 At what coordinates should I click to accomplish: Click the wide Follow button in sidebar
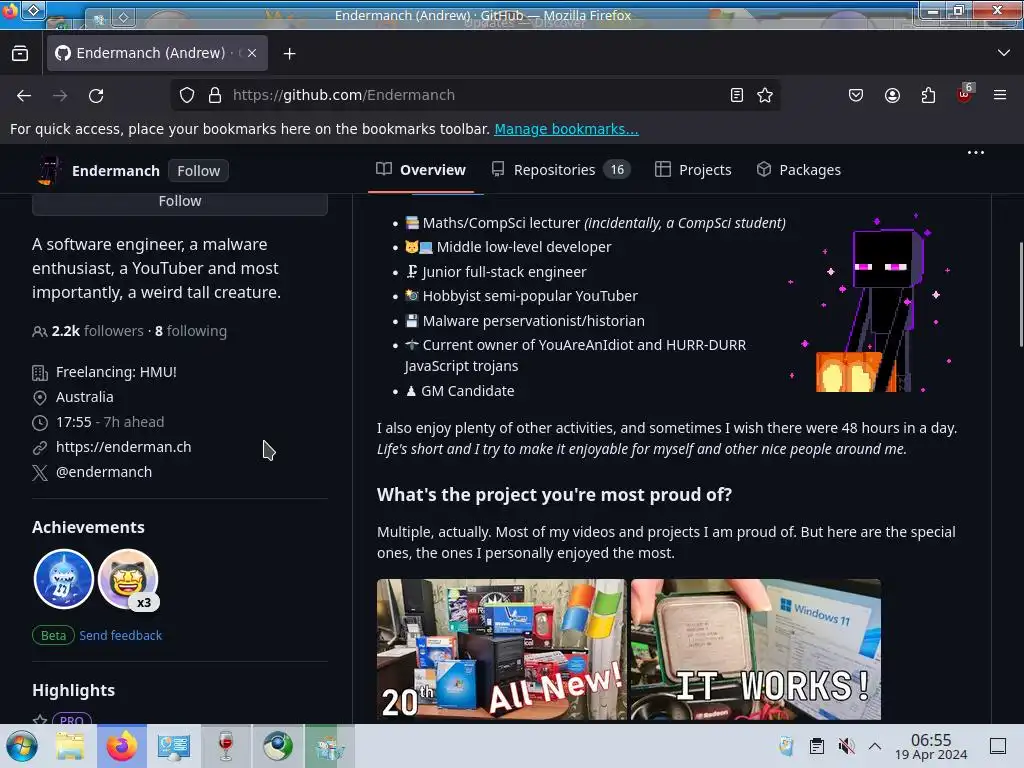tap(180, 201)
